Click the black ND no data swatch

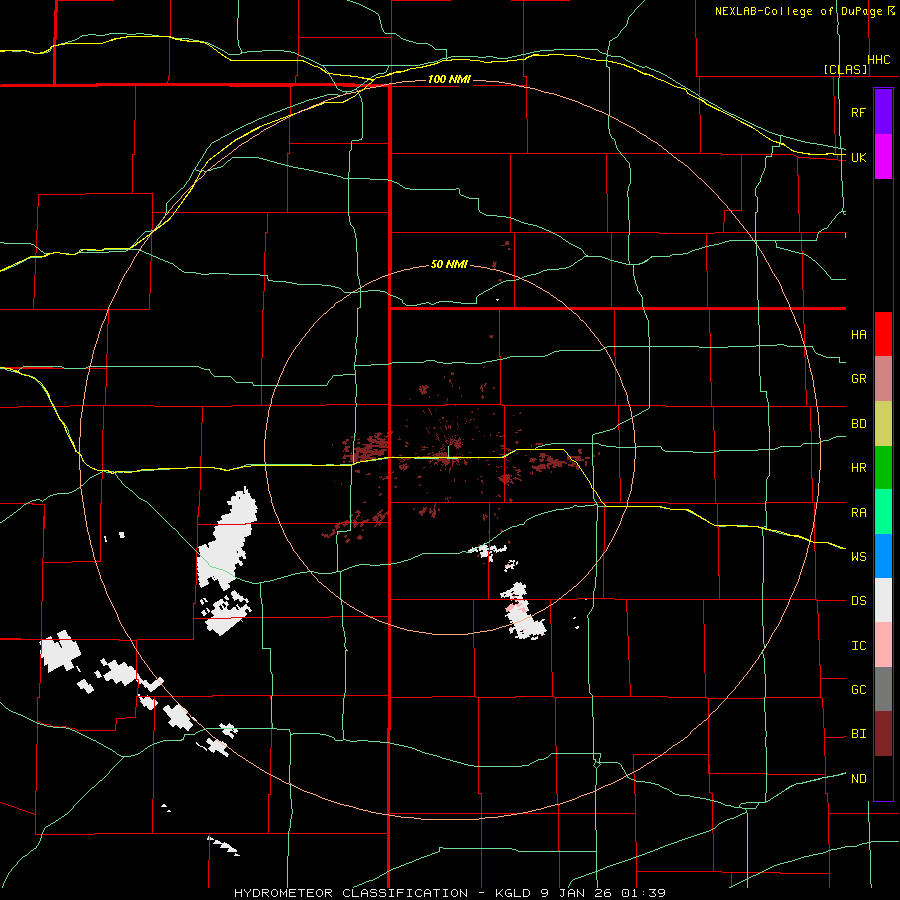click(883, 778)
